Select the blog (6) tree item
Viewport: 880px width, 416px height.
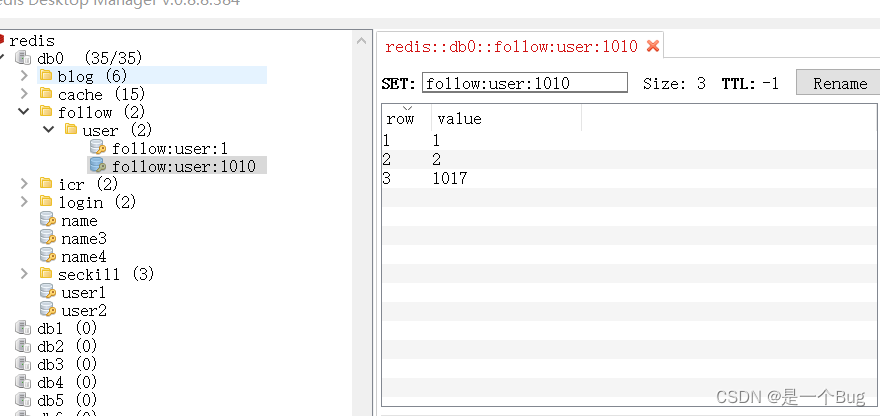click(93, 76)
